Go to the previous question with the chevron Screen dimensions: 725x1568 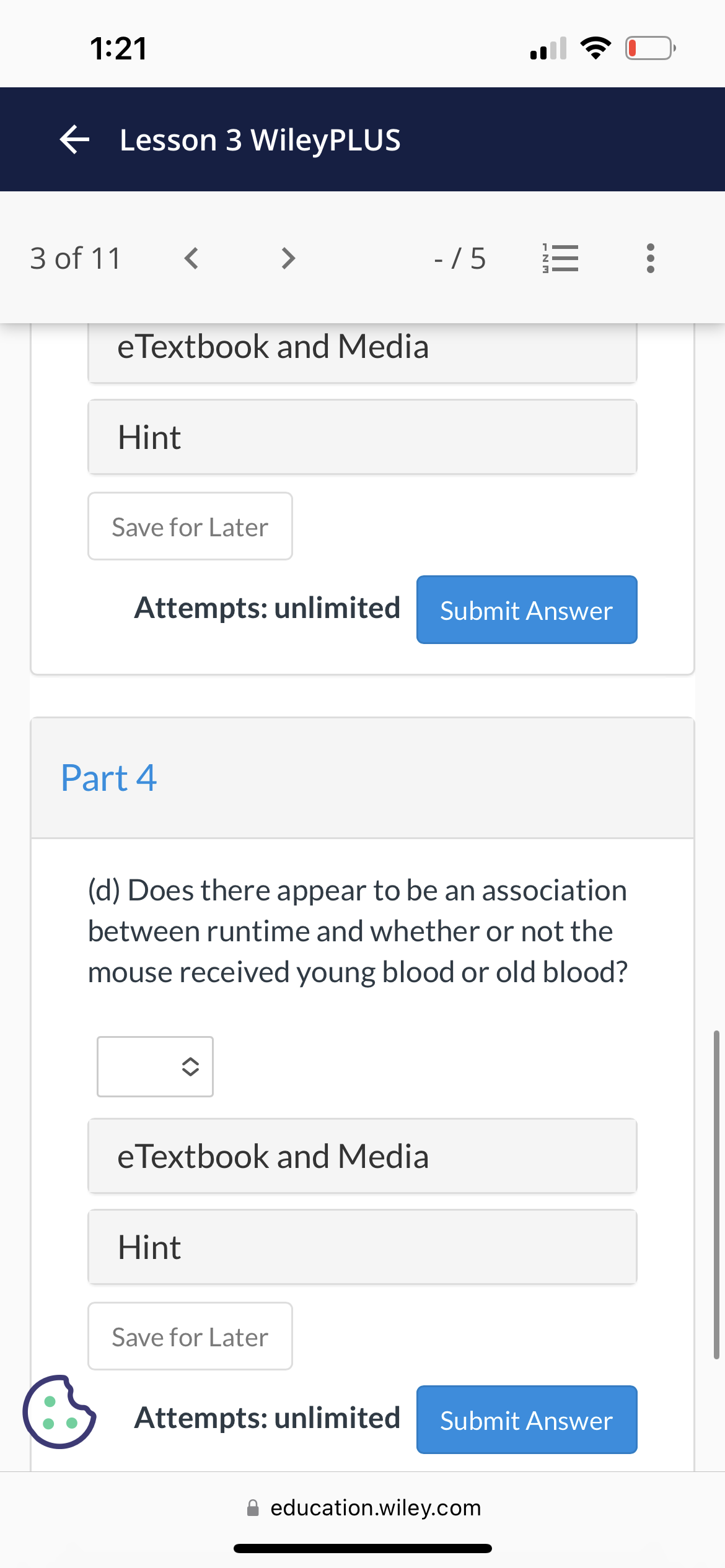(191, 258)
